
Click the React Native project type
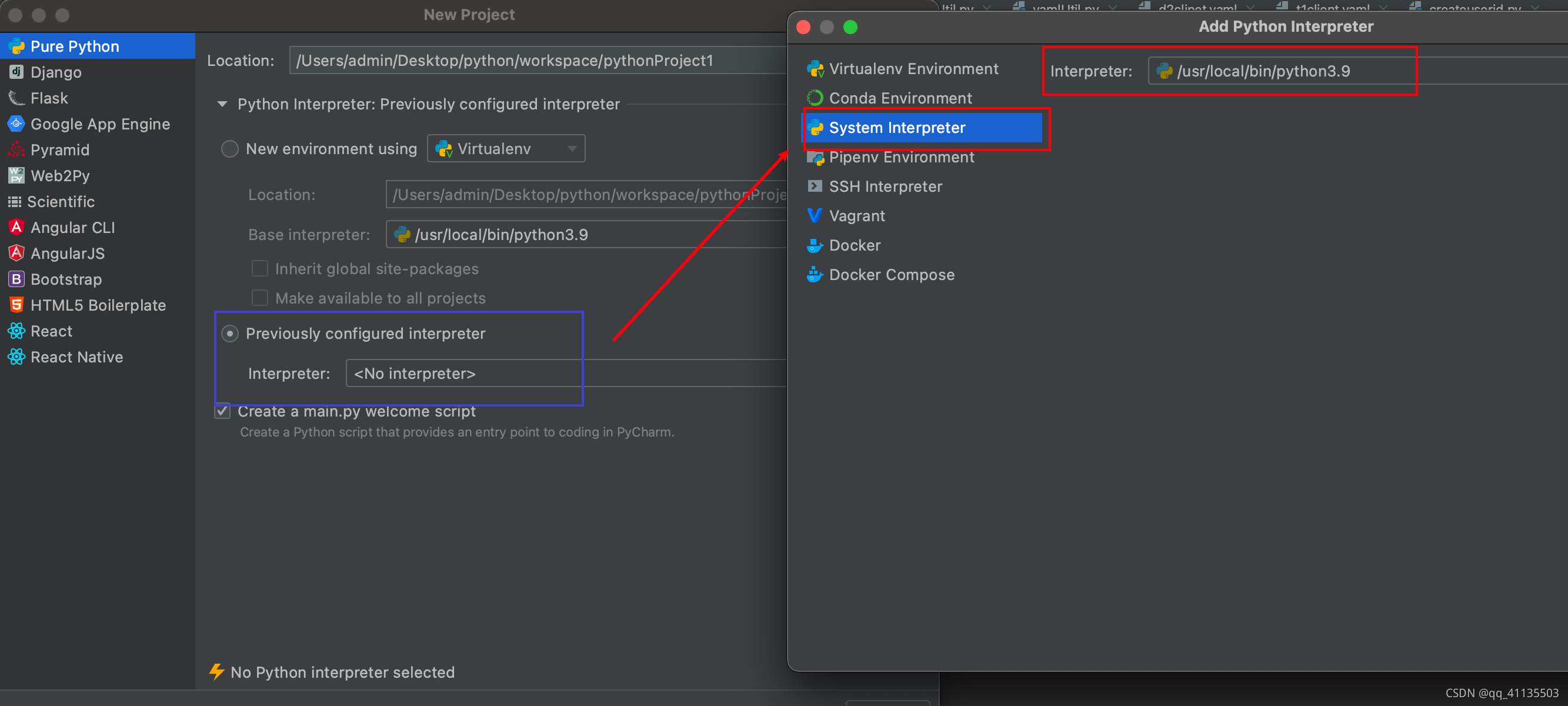[76, 357]
